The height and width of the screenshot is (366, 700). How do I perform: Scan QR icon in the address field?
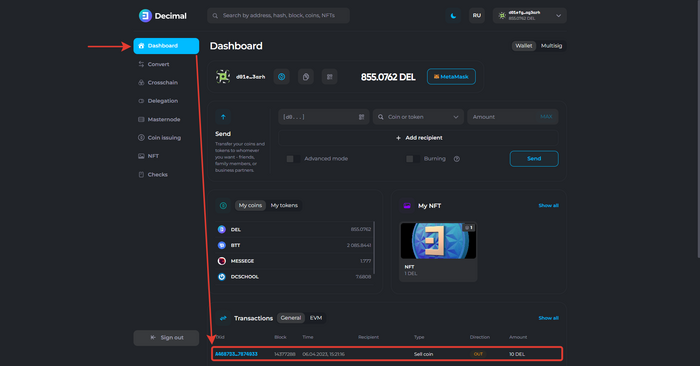point(362,117)
